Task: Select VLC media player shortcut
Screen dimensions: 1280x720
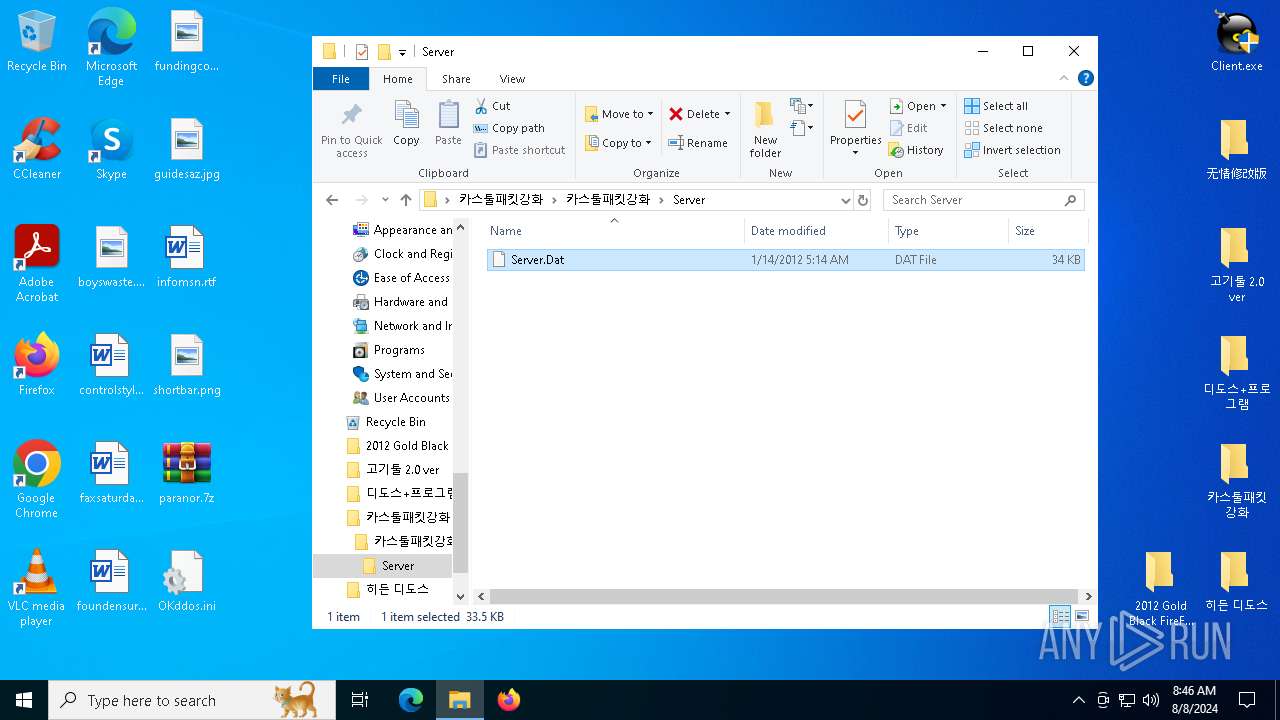Action: [37, 589]
